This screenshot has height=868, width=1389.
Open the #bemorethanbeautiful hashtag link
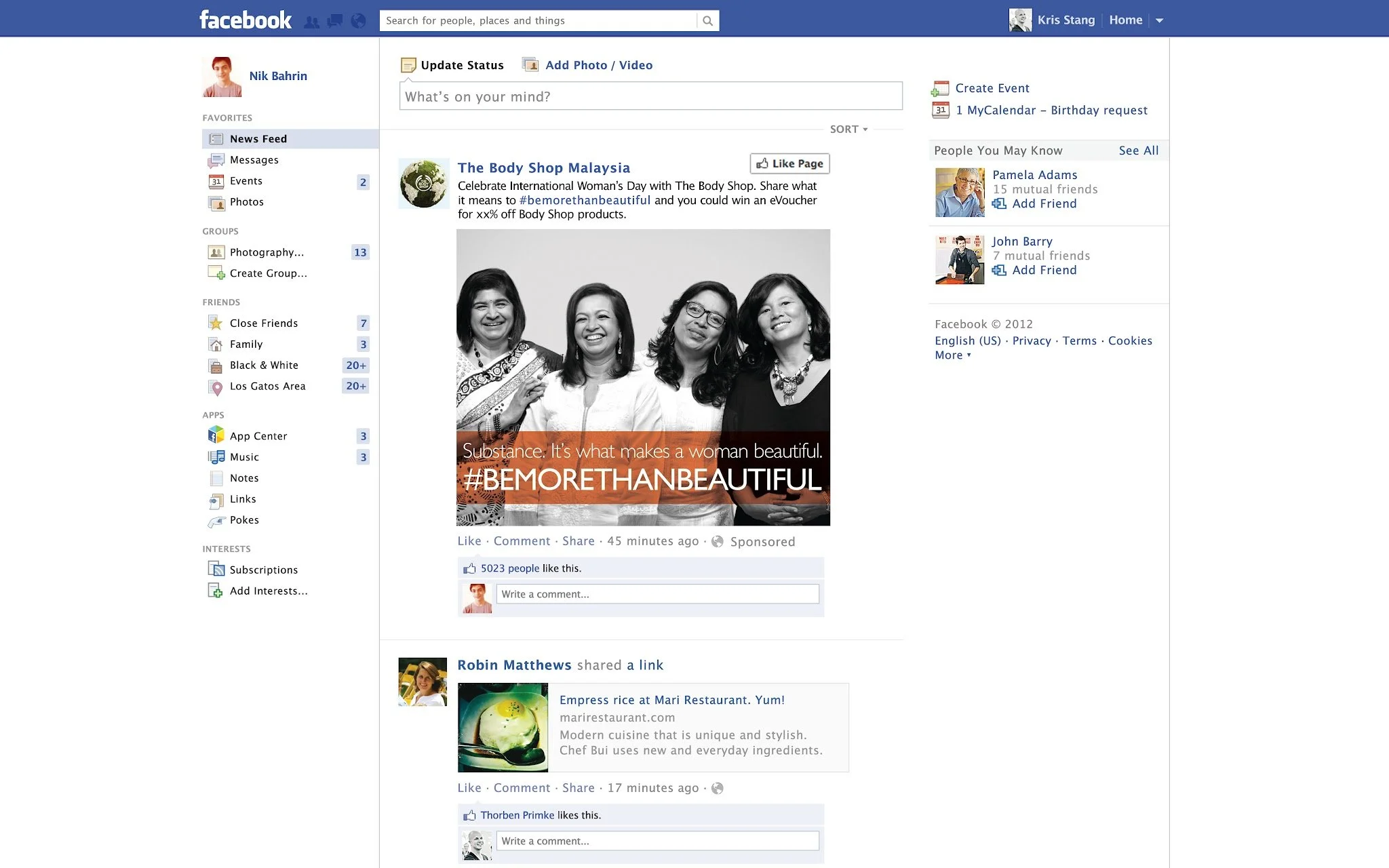click(x=585, y=200)
